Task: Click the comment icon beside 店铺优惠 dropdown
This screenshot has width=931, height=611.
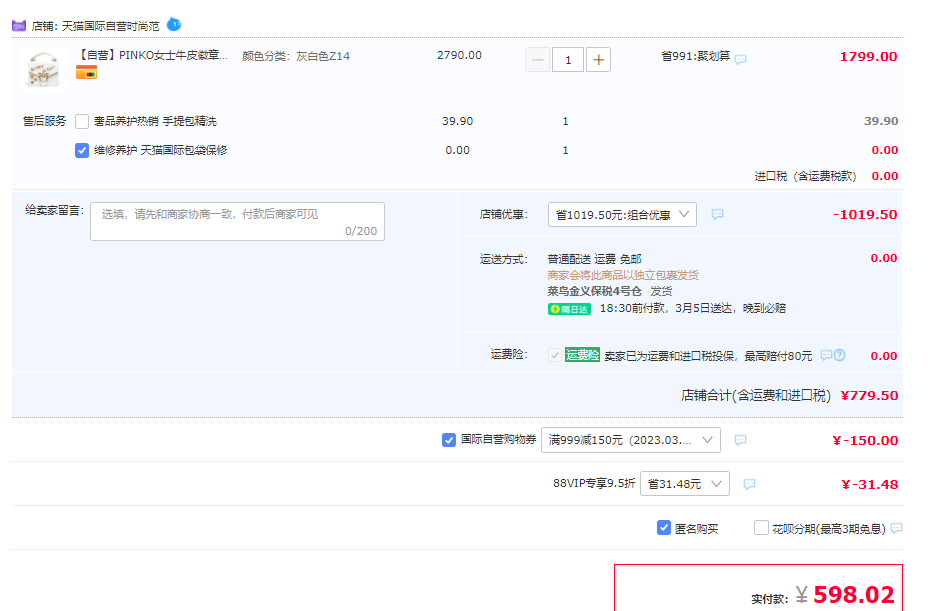Action: pos(717,214)
